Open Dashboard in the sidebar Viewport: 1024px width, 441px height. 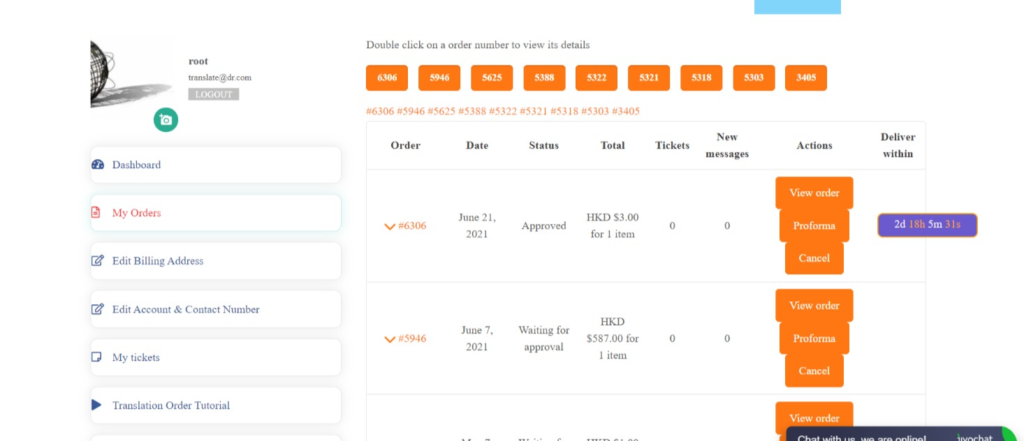click(216, 165)
